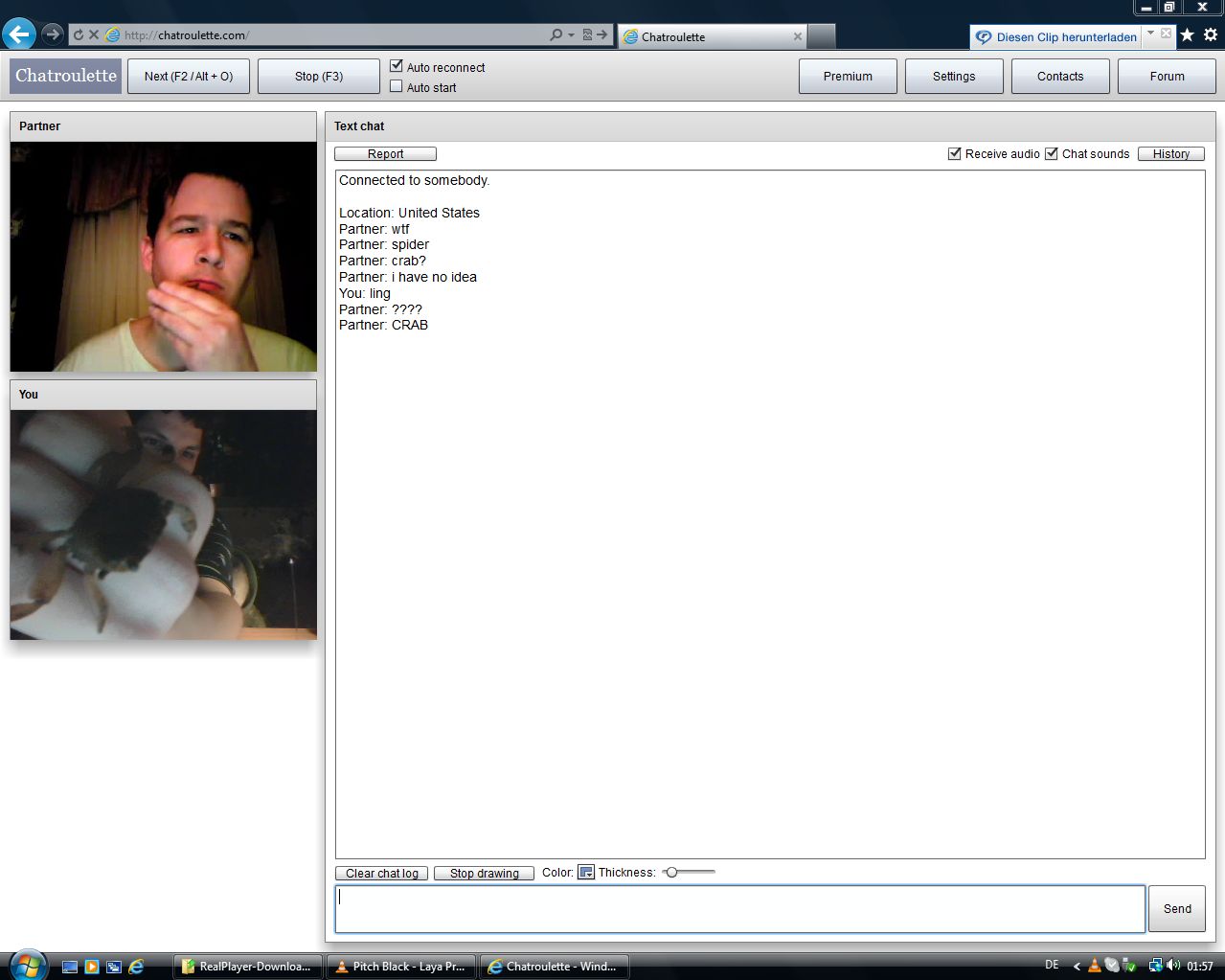Switch to the Chatroulette browser tab
1225x980 pixels.
click(x=714, y=36)
